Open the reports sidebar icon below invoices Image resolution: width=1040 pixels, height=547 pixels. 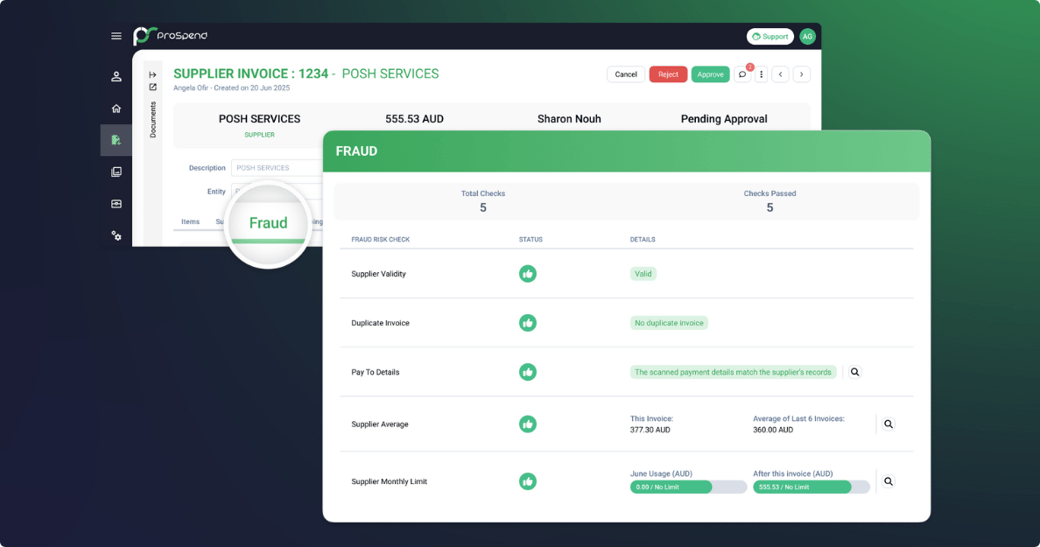[x=116, y=172]
